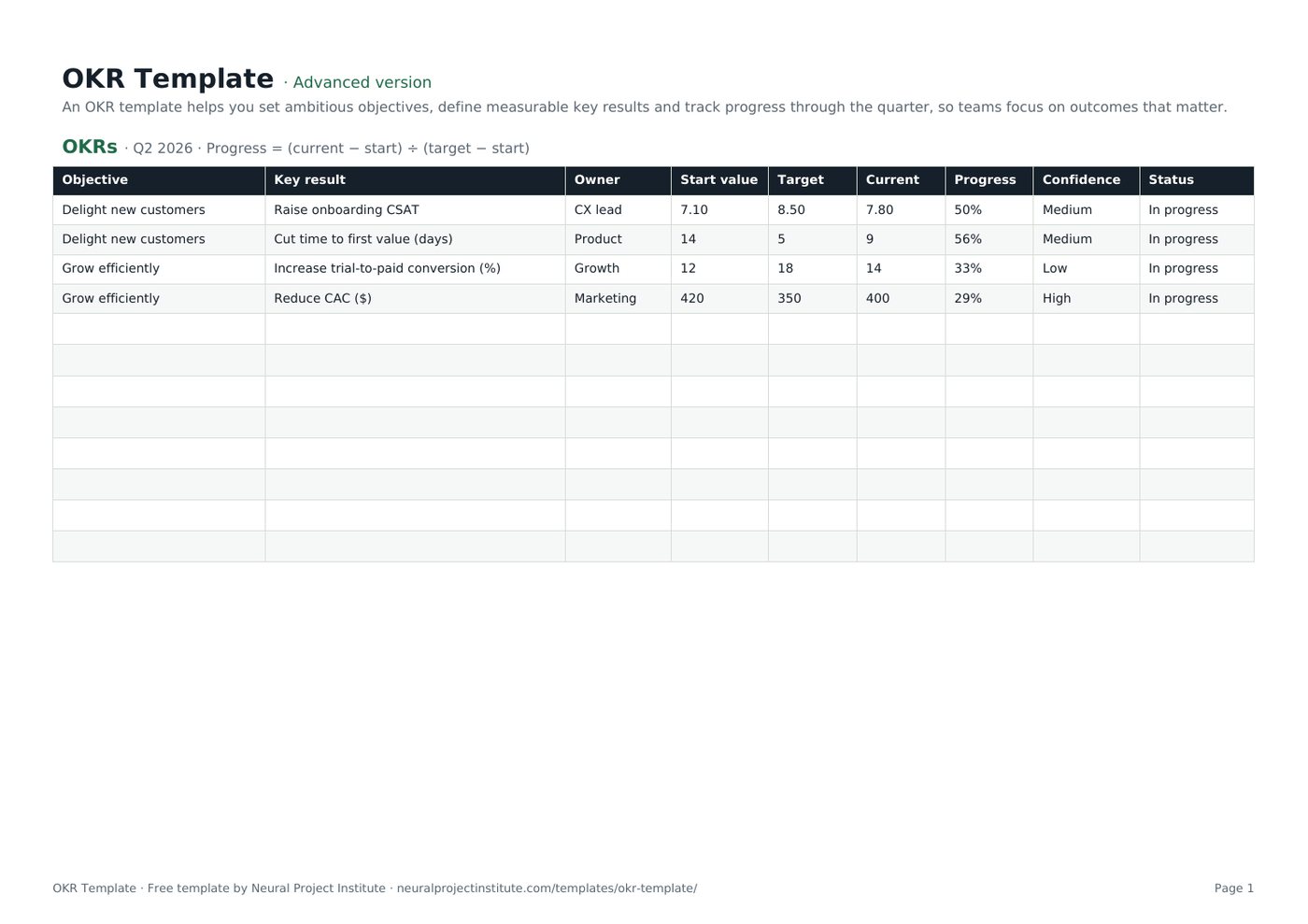Click Status cell in Raise onboarding CSAT row
Image resolution: width=1308 pixels, height=924 pixels.
pos(1196,210)
